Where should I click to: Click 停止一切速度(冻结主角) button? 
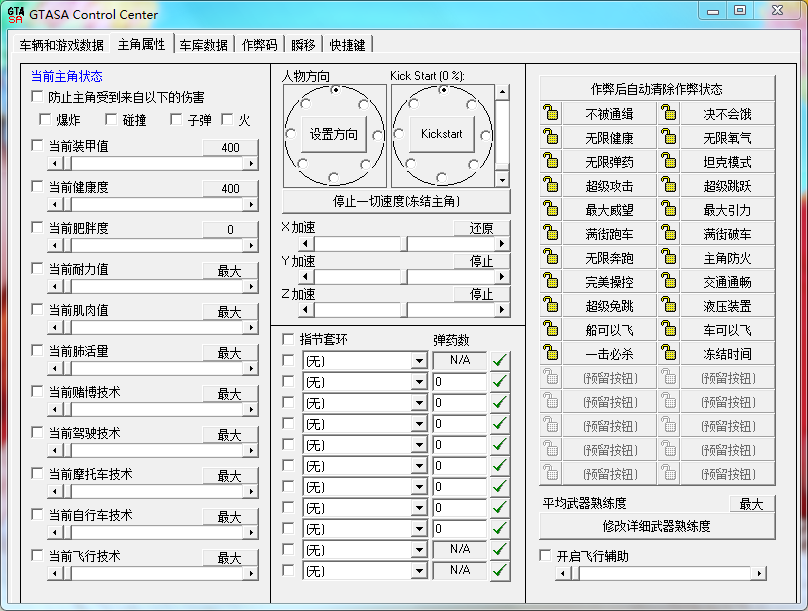(x=396, y=201)
